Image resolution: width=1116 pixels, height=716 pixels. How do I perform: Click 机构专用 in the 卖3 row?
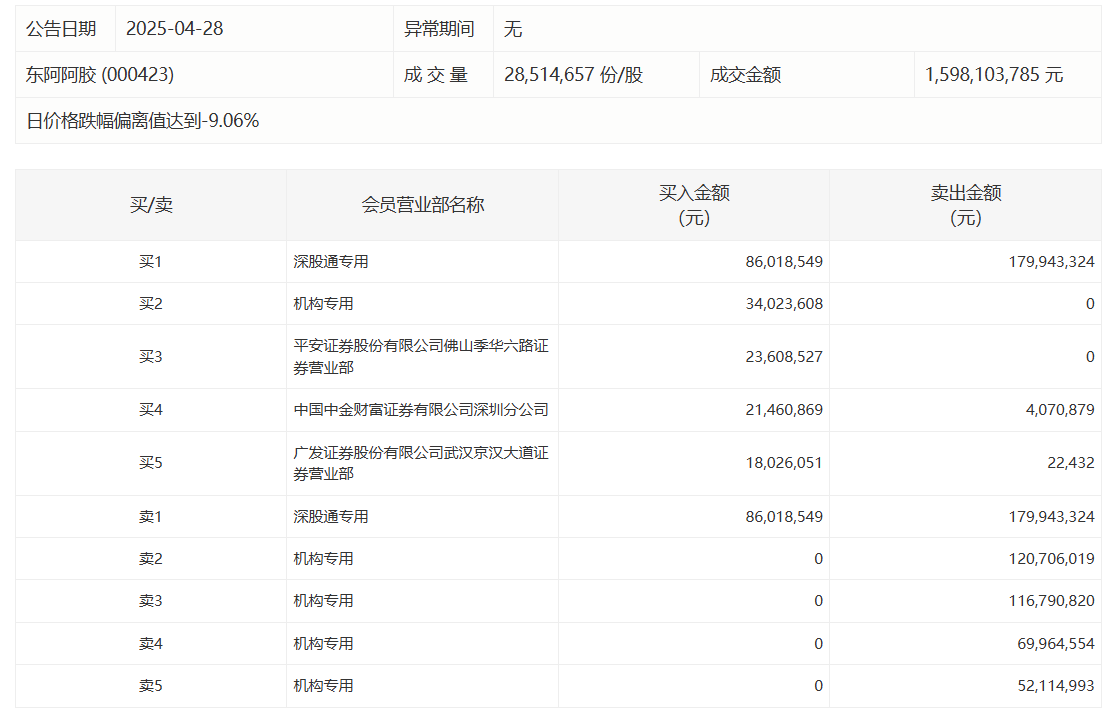(323, 601)
